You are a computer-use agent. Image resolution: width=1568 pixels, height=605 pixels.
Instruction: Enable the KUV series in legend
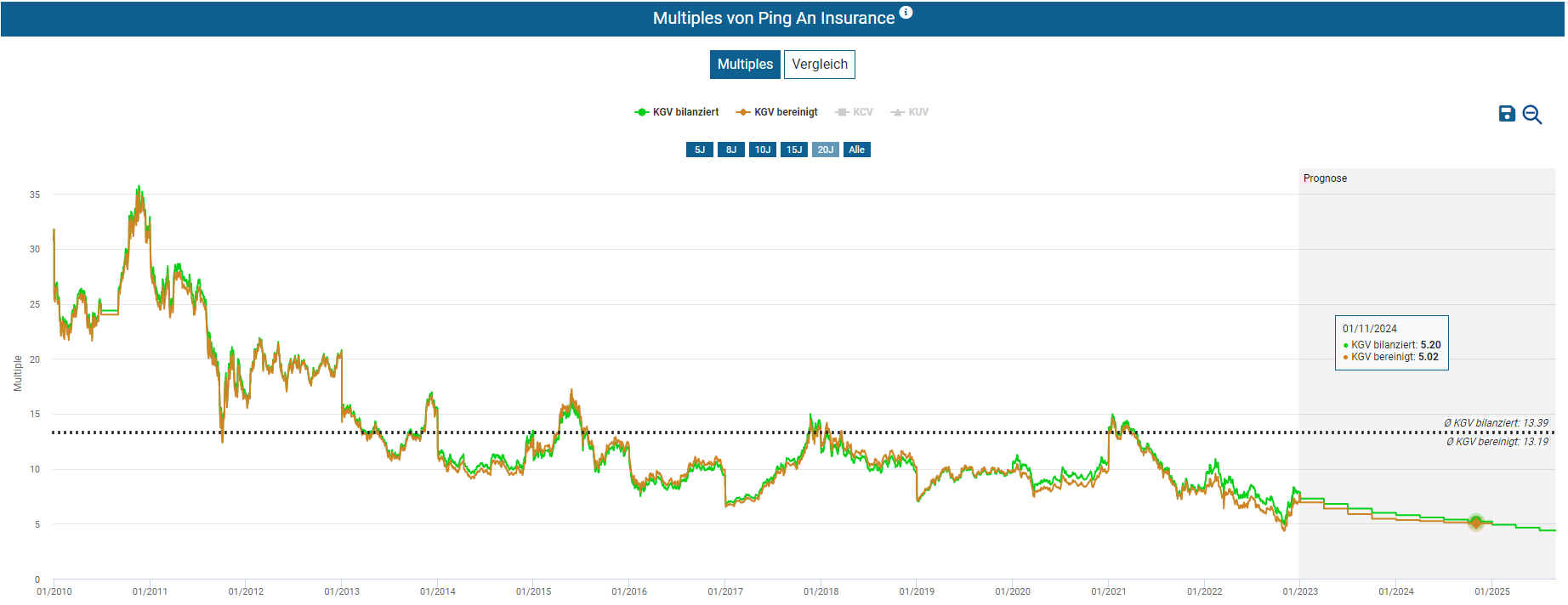coord(910,112)
